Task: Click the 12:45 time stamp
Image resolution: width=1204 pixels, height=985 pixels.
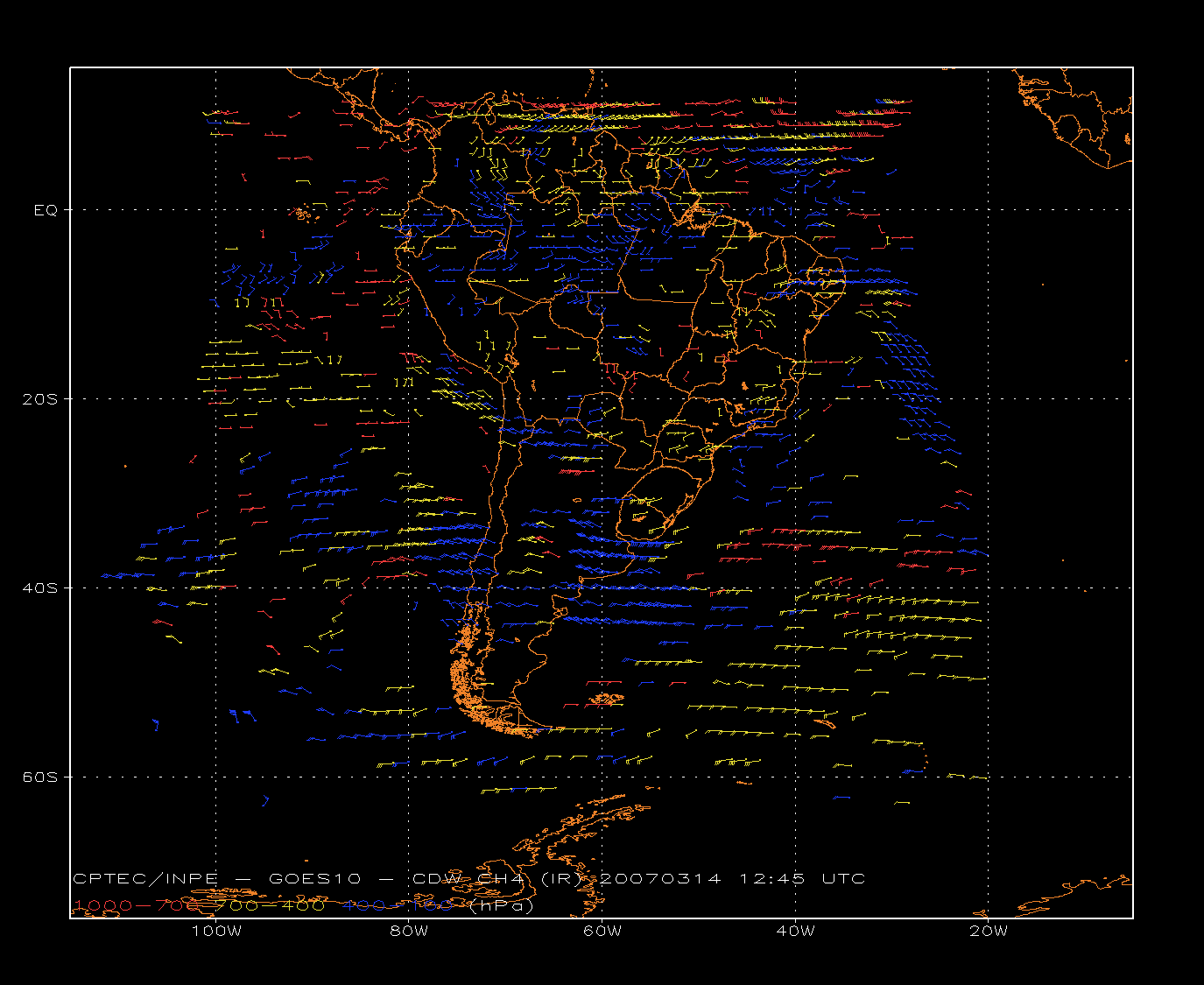Action: (772, 879)
